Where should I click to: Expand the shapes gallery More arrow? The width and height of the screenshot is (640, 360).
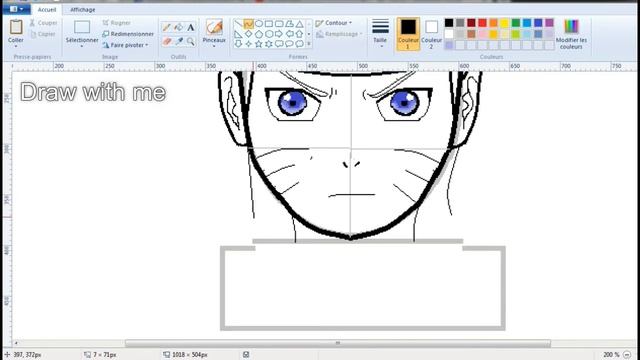tap(309, 44)
